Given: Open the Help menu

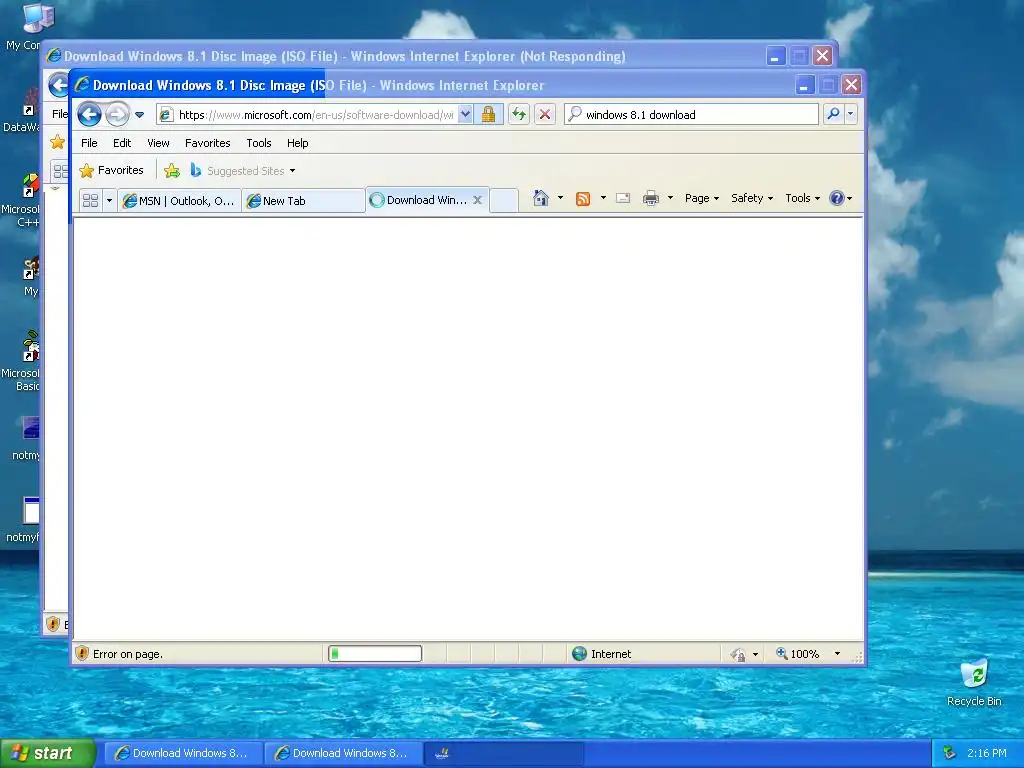Looking at the screenshot, I should click(x=298, y=143).
